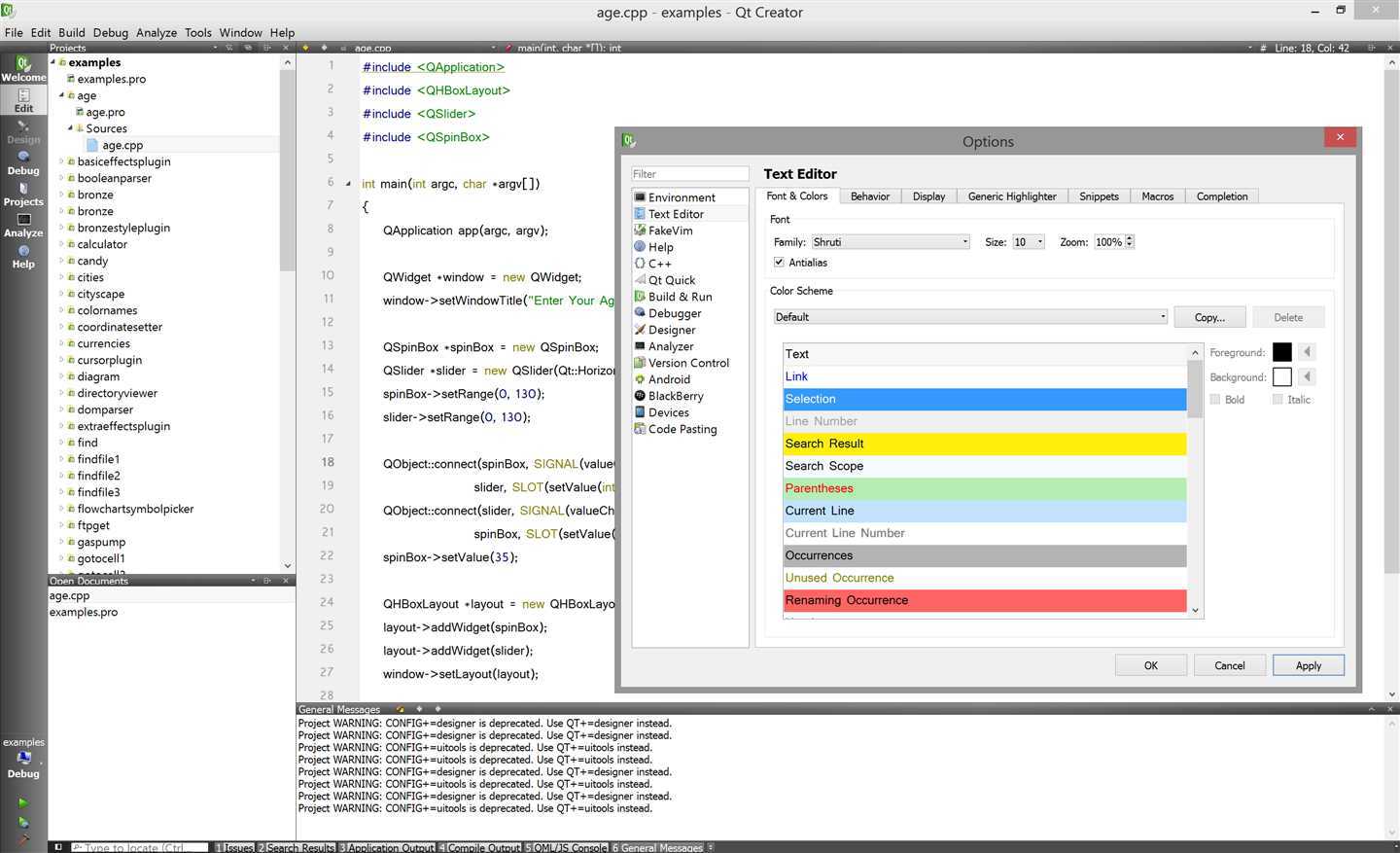This screenshot has height=853, width=1400.
Task: Expand the basiceffectsplugin project node
Action: click(61, 161)
